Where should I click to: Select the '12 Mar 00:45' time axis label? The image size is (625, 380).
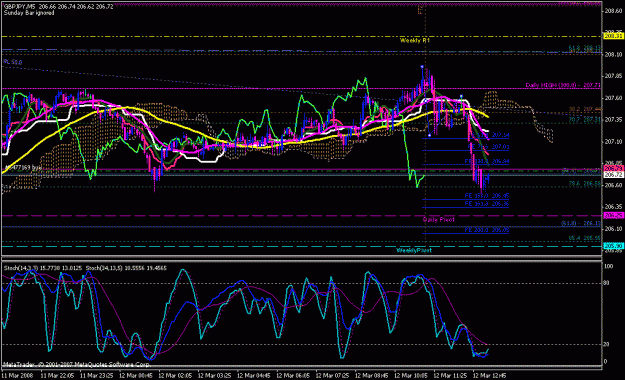[x=136, y=376]
